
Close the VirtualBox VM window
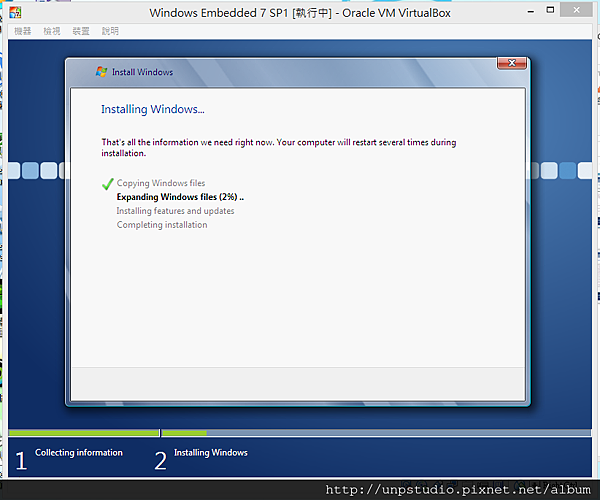pyautogui.click(x=576, y=10)
